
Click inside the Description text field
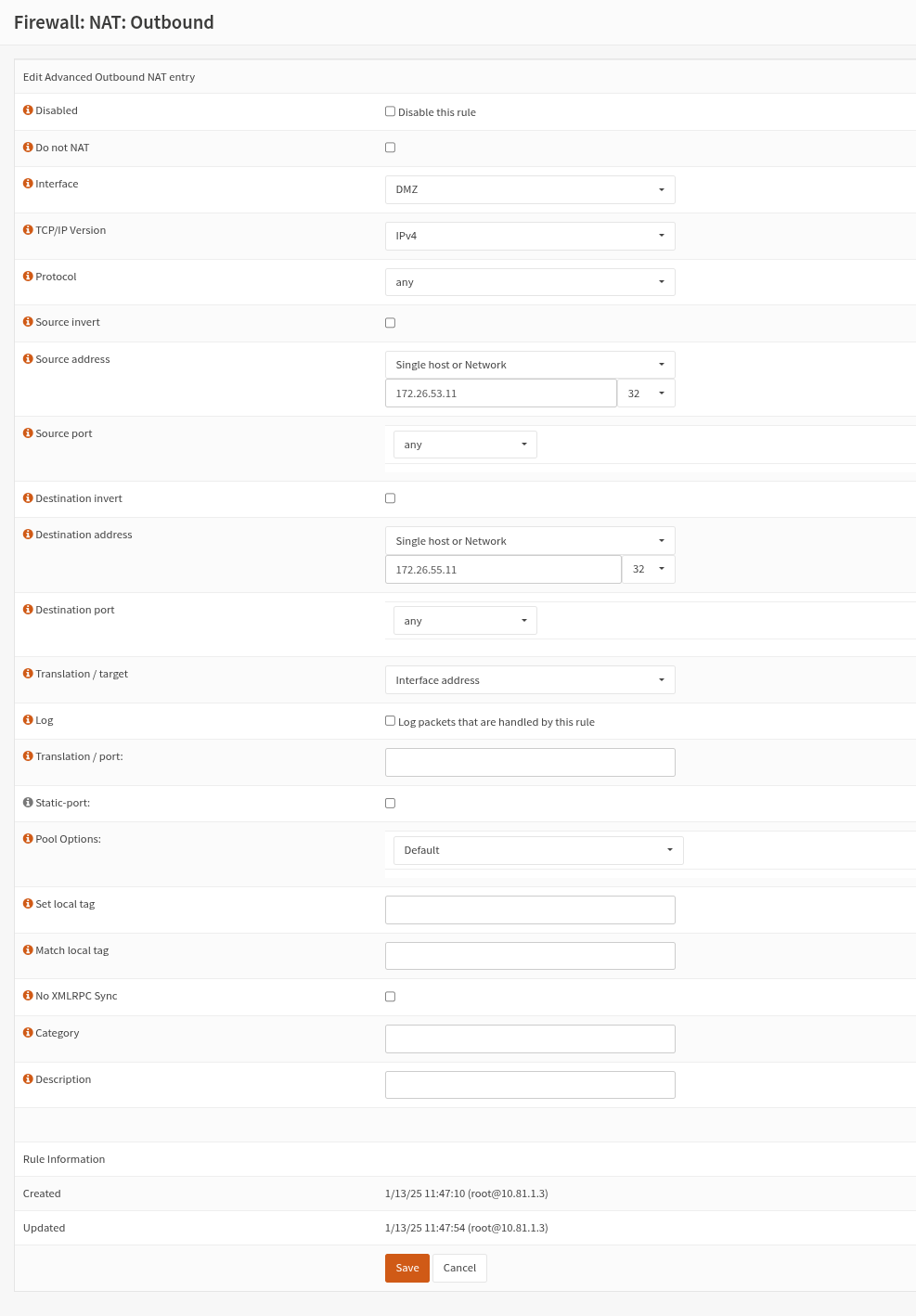pyautogui.click(x=529, y=1084)
